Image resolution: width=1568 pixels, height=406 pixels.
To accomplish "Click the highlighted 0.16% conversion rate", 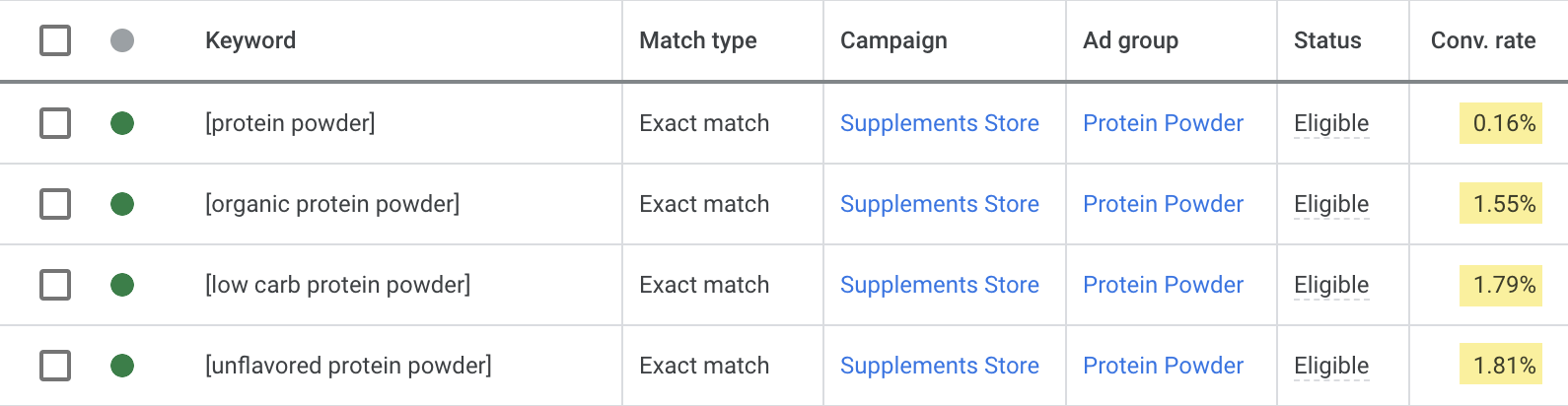I will click(1504, 123).
